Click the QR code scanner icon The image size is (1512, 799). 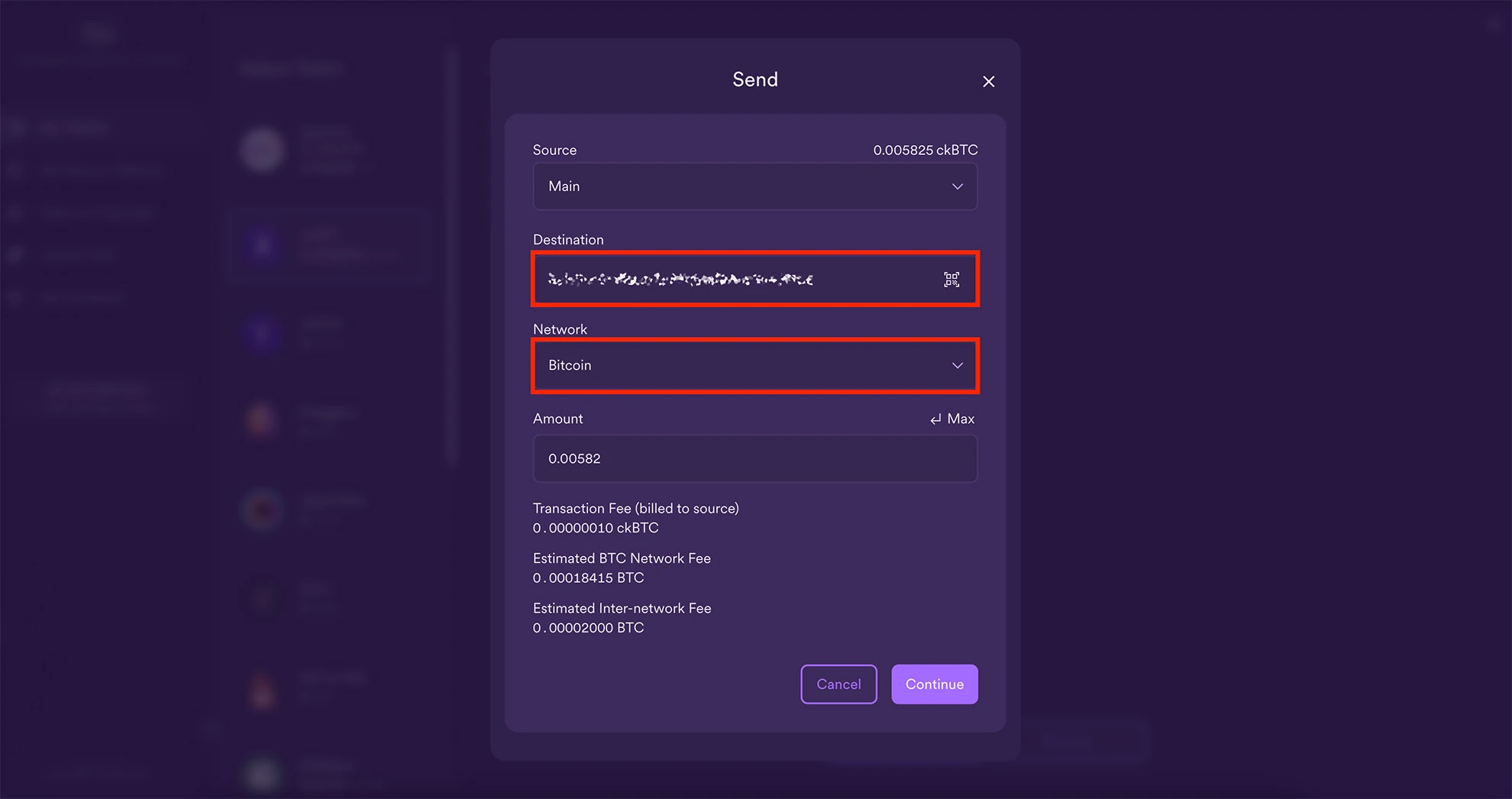coord(951,280)
